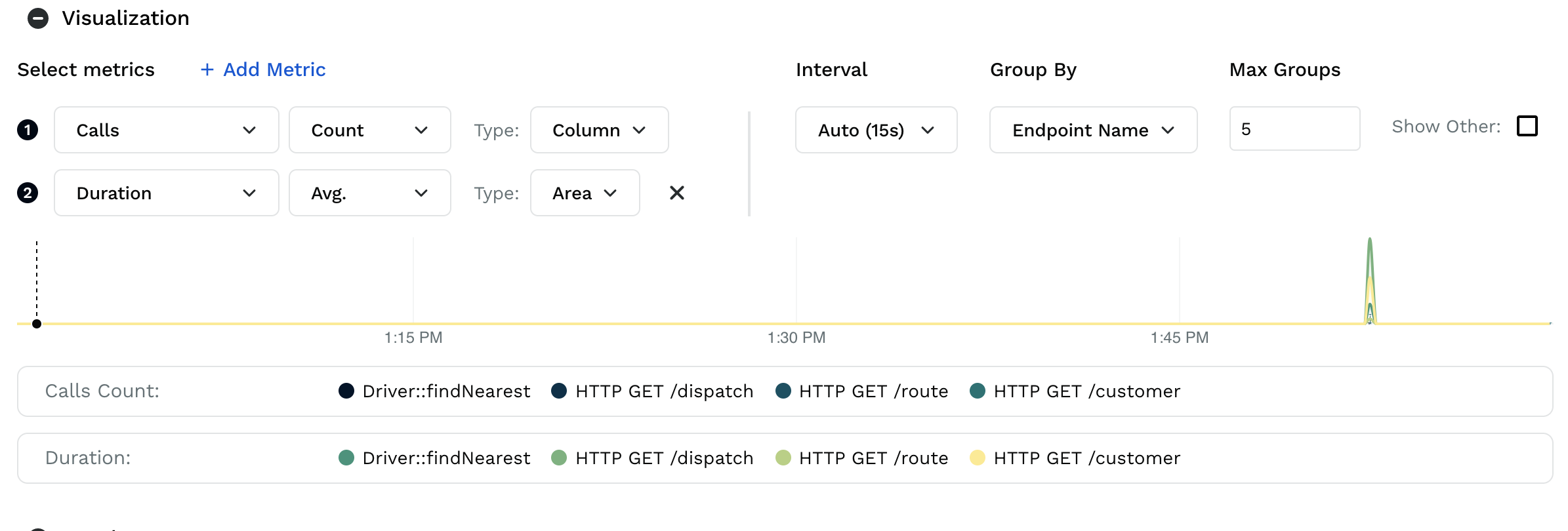Image resolution: width=1568 pixels, height=531 pixels.
Task: Click the Max Groups input field
Action: pyautogui.click(x=1294, y=129)
